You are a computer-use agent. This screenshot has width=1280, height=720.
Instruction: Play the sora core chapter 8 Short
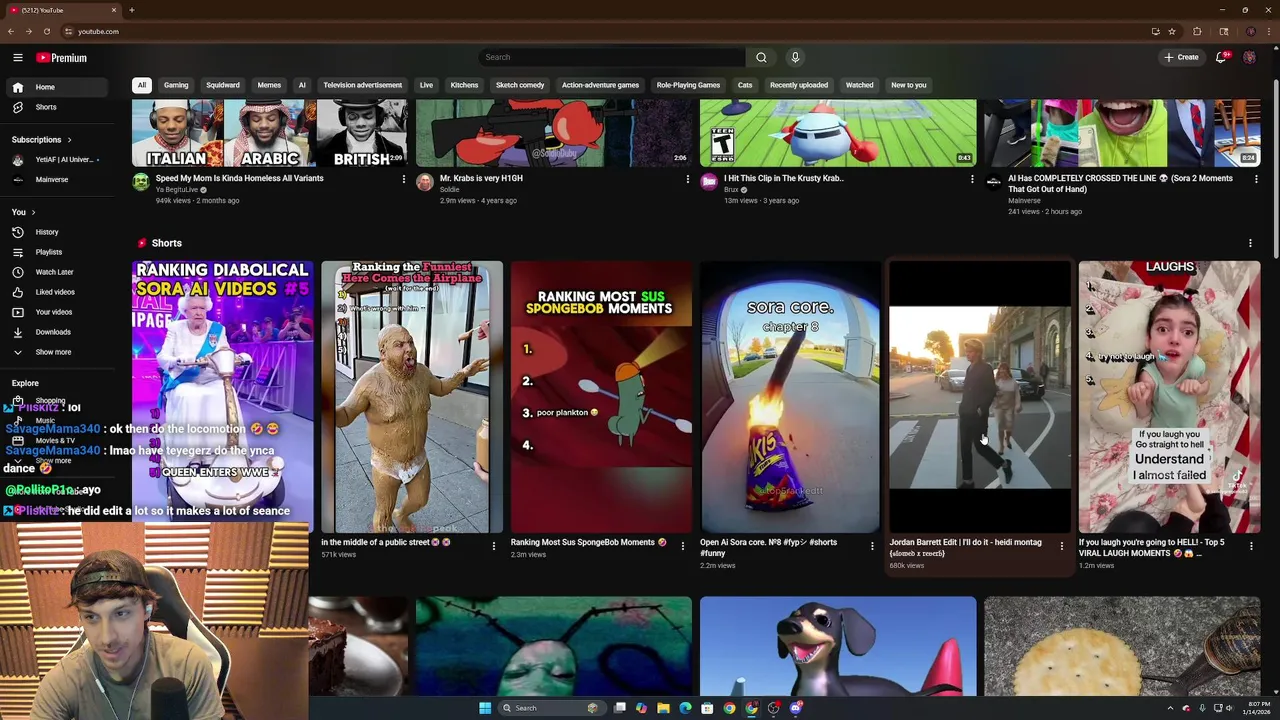coord(790,397)
